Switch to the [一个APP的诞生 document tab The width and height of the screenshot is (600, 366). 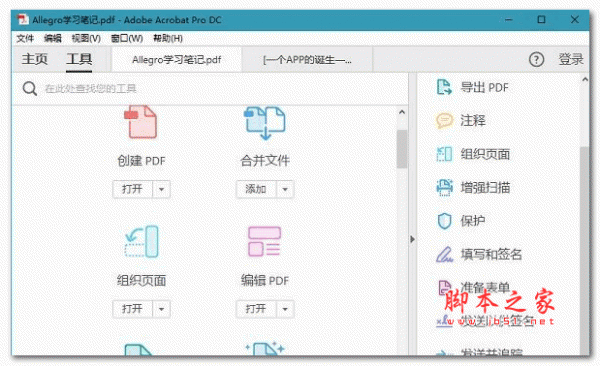(x=307, y=60)
